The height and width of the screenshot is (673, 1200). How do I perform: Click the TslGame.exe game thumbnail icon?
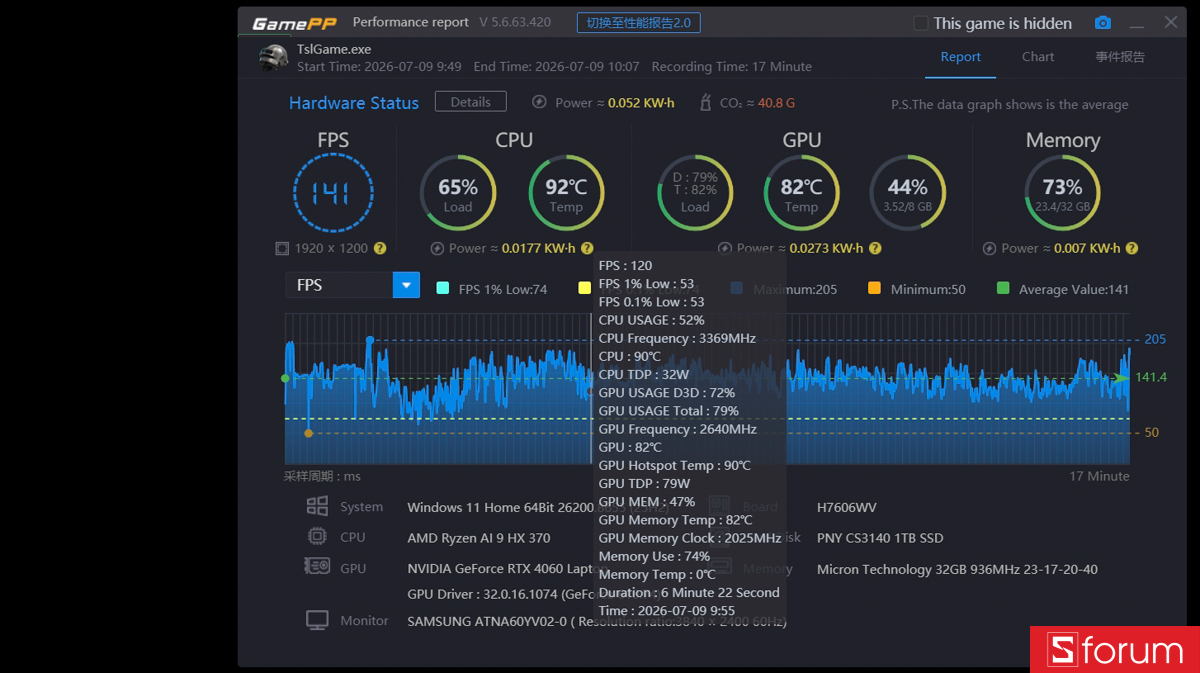pyautogui.click(x=273, y=58)
